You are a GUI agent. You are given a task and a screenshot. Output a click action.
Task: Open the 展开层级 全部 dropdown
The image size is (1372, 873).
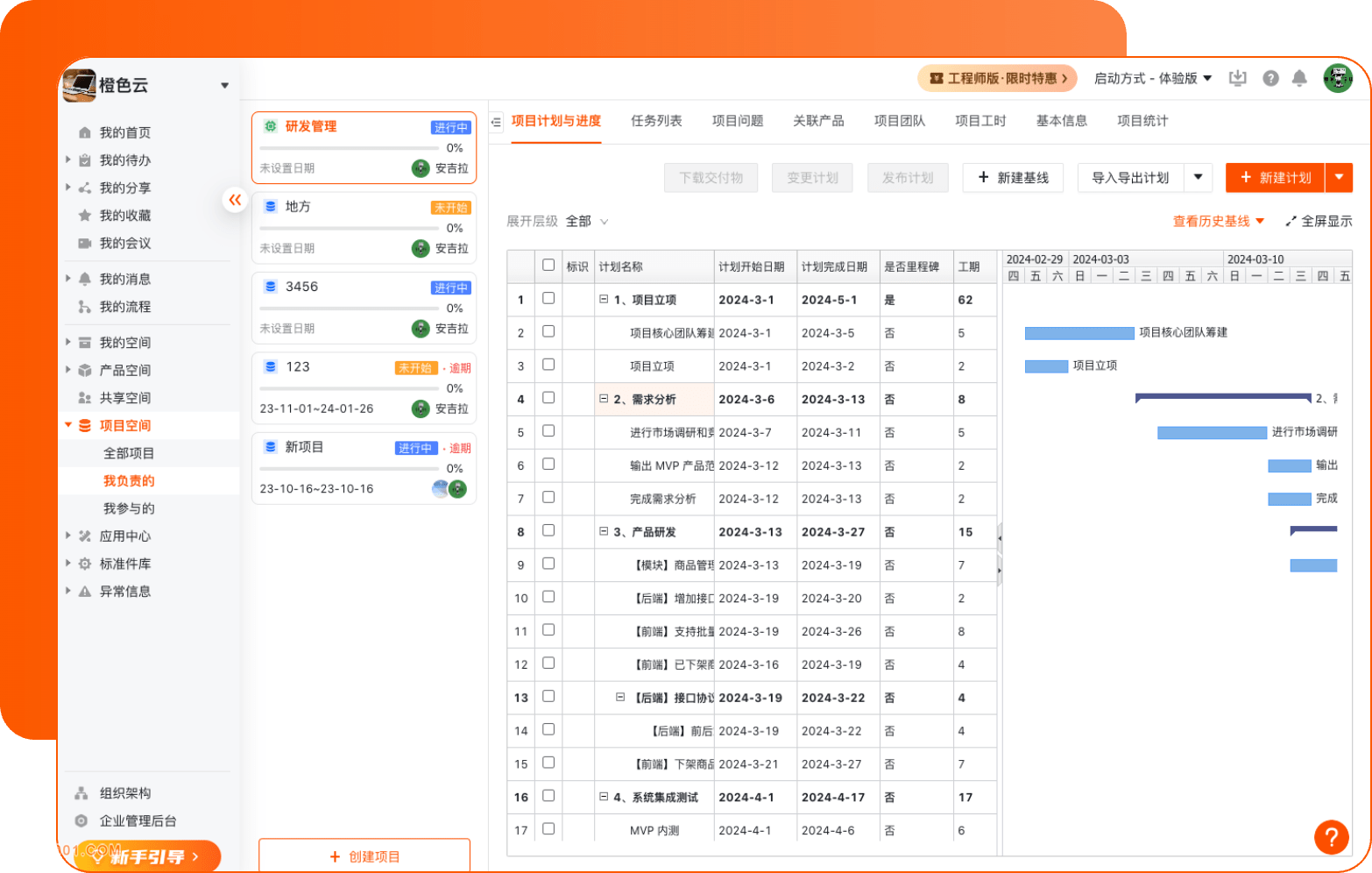[586, 222]
